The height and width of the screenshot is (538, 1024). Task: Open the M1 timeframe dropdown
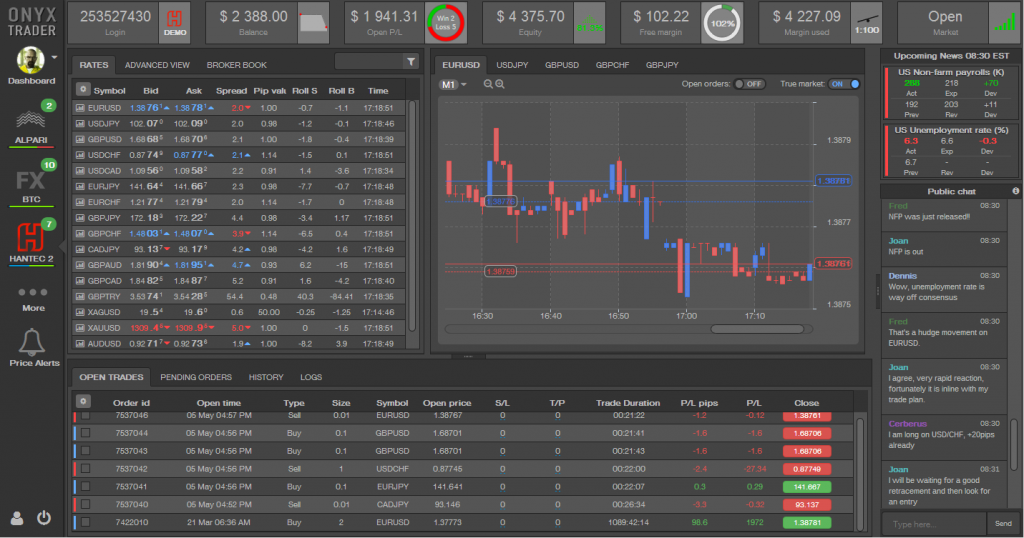[x=453, y=85]
